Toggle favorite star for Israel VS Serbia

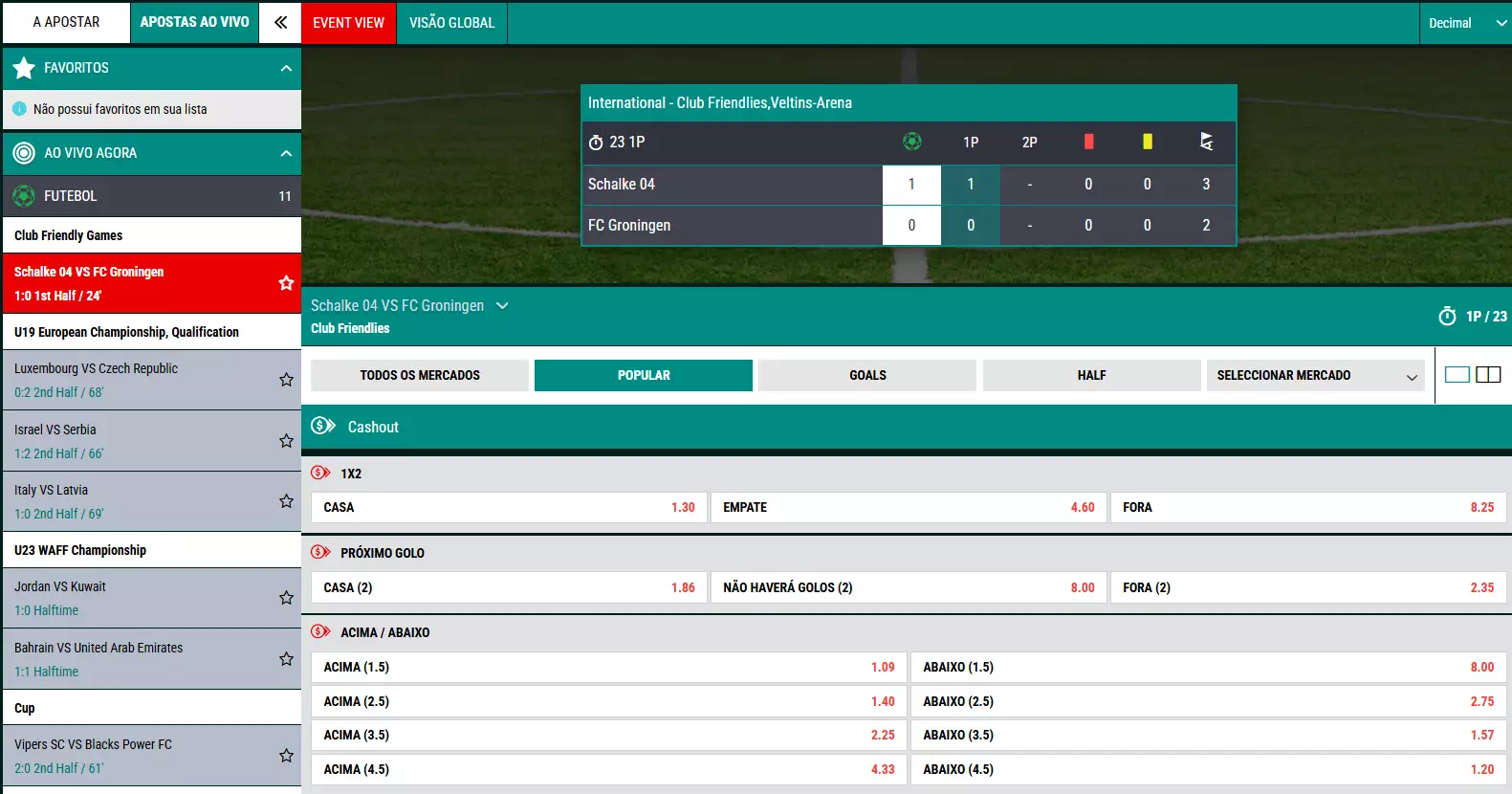286,441
